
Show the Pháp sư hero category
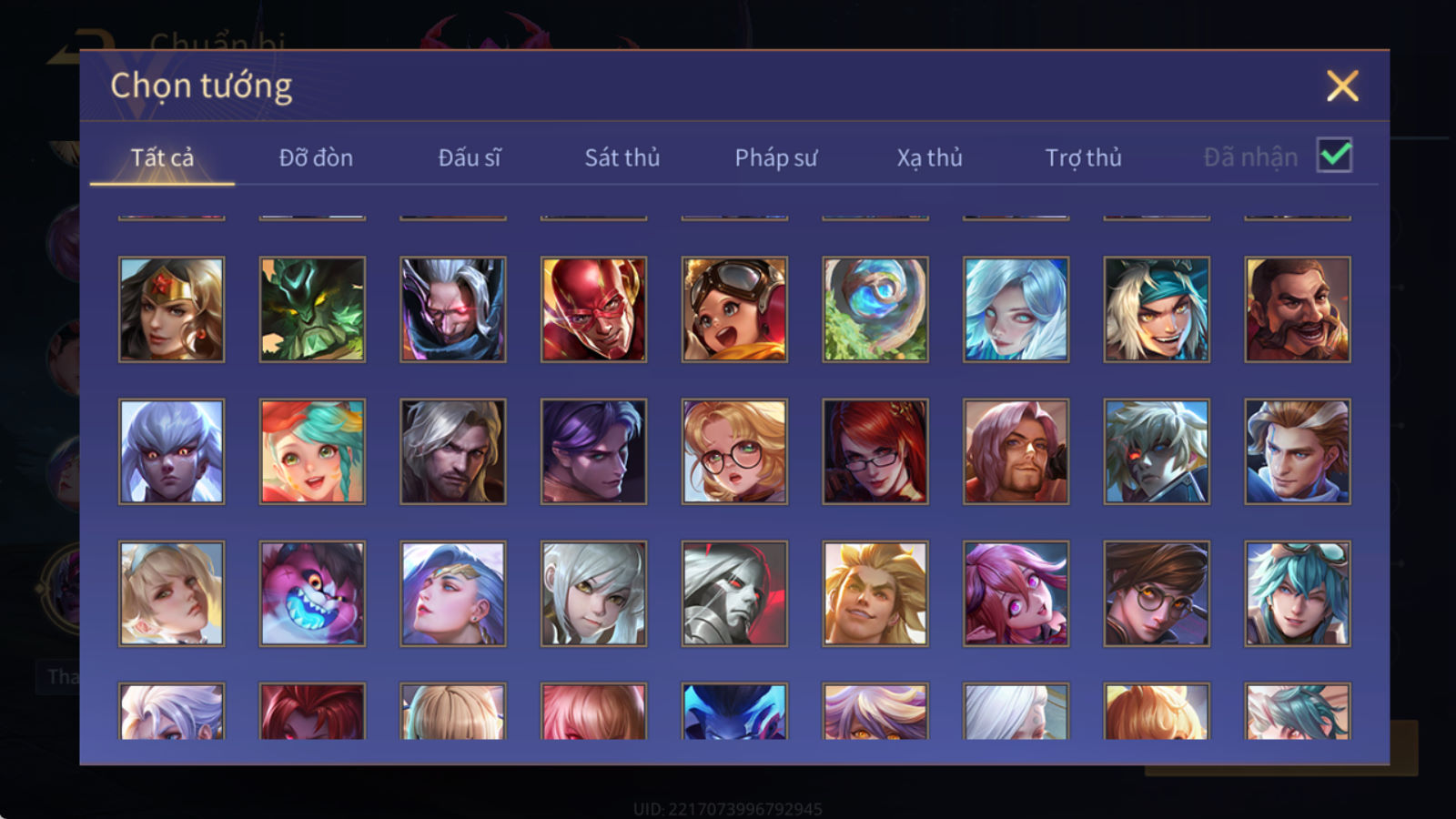(776, 157)
